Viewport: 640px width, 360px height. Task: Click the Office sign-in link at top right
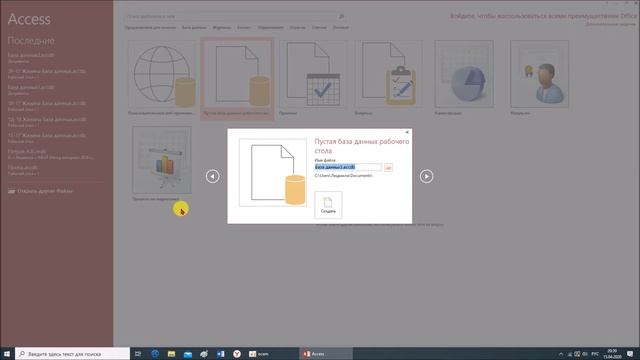[x=543, y=16]
